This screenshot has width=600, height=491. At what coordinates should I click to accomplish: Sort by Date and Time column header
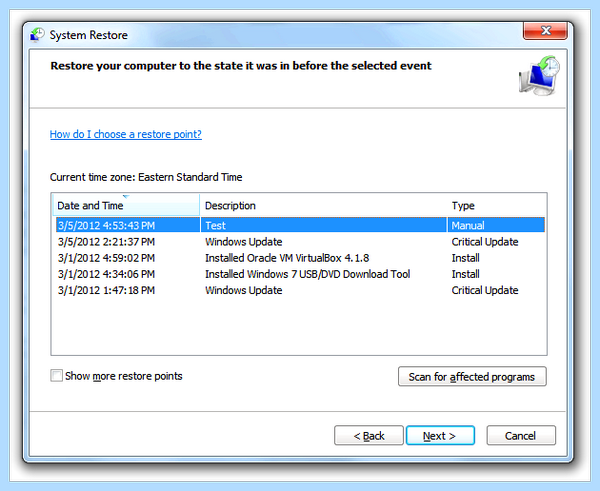pos(126,206)
